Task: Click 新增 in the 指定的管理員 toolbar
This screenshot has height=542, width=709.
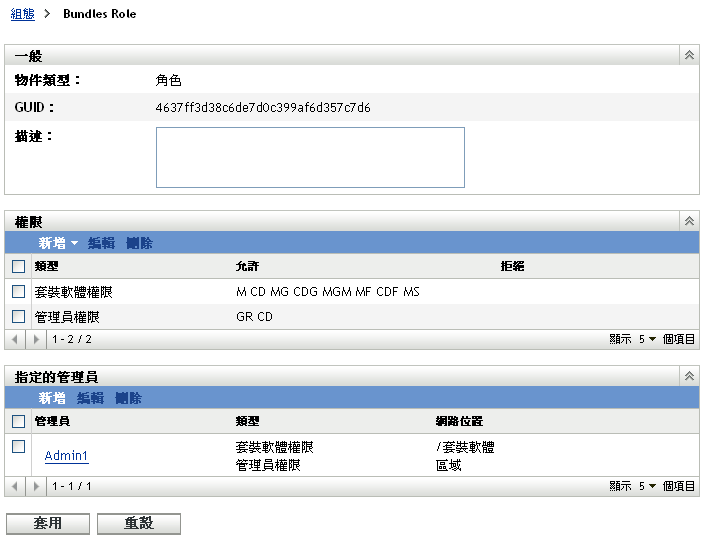Action: click(52, 398)
